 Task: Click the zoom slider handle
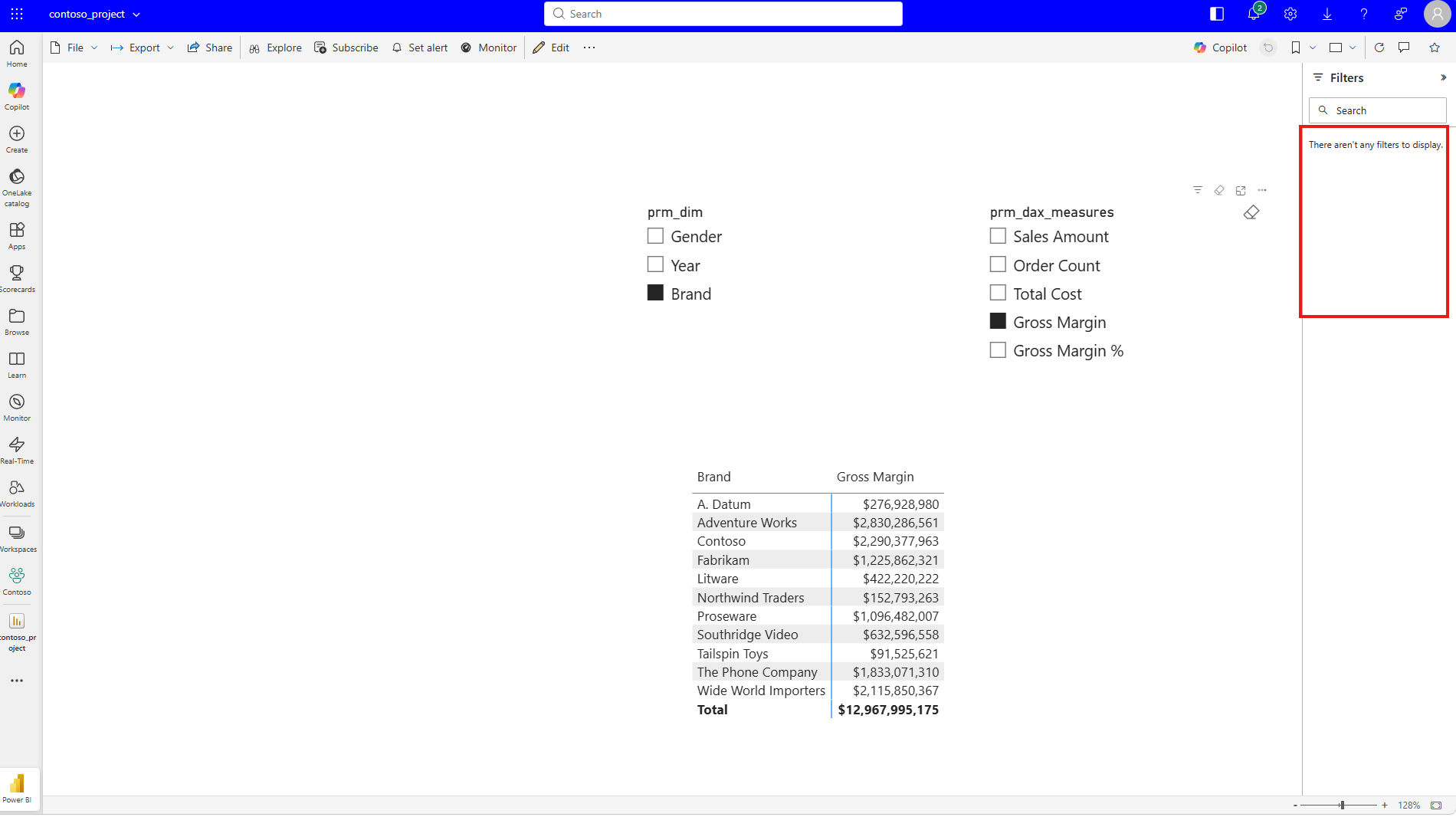[1342, 805]
